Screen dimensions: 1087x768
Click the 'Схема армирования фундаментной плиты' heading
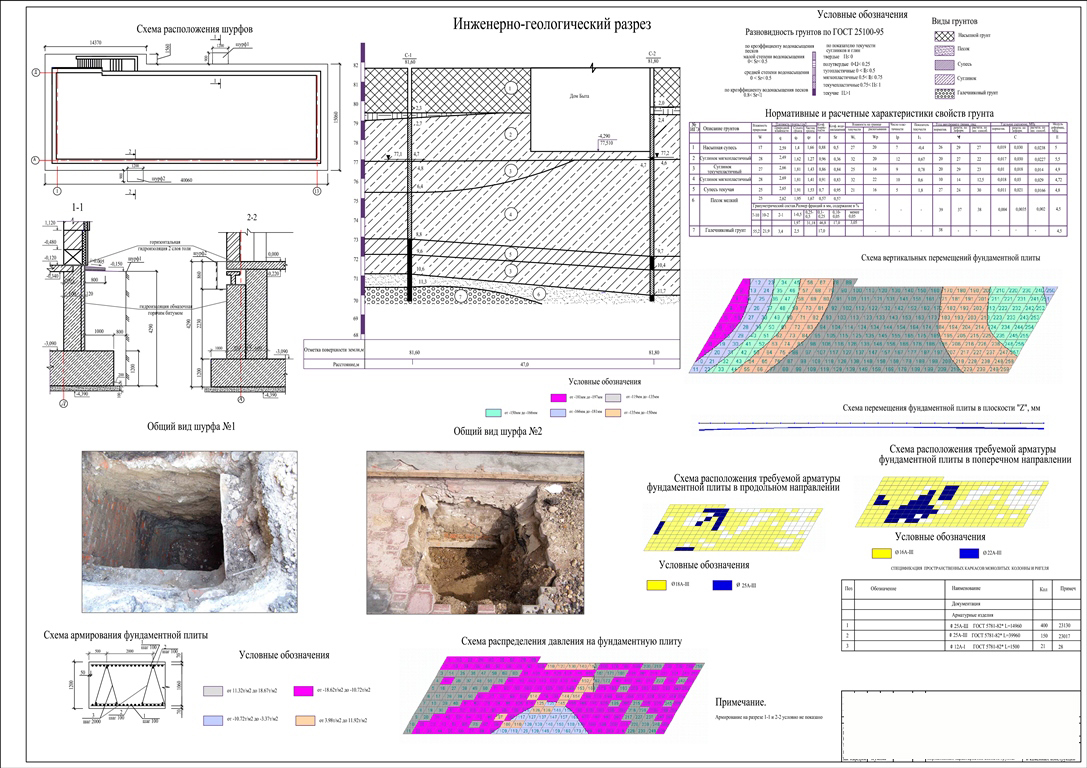(125, 635)
